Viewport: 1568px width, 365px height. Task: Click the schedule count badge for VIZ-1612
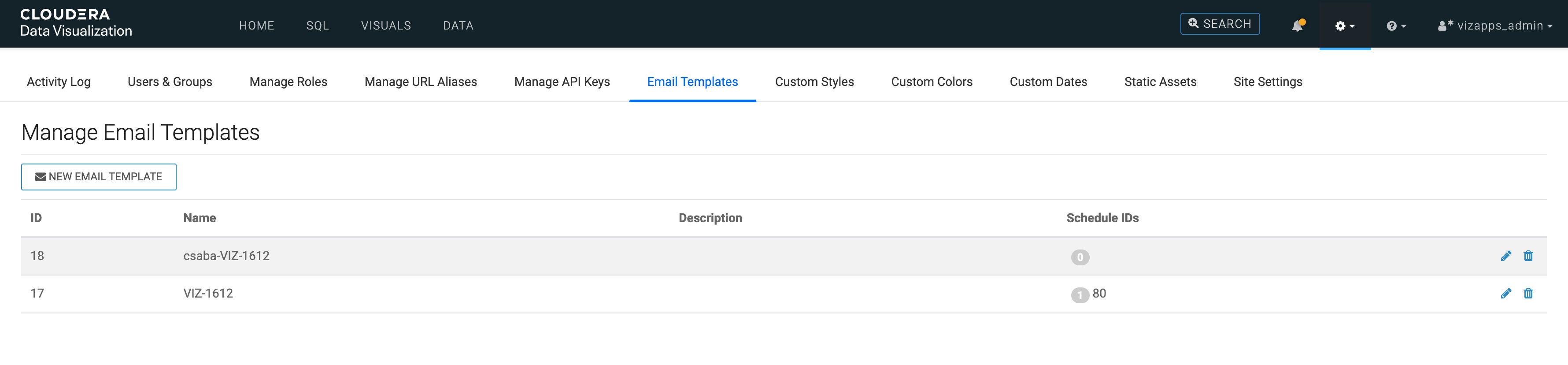coord(1079,295)
